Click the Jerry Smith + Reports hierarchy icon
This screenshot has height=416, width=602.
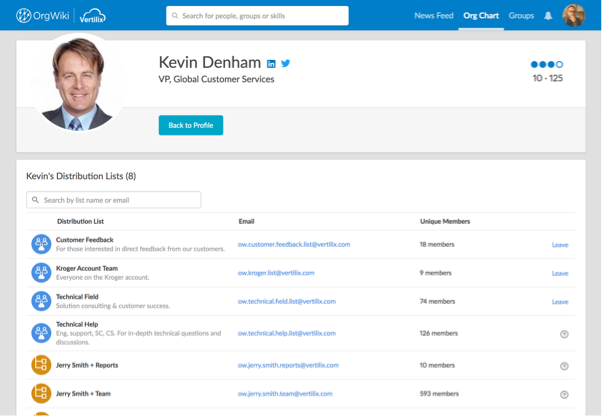pos(41,365)
